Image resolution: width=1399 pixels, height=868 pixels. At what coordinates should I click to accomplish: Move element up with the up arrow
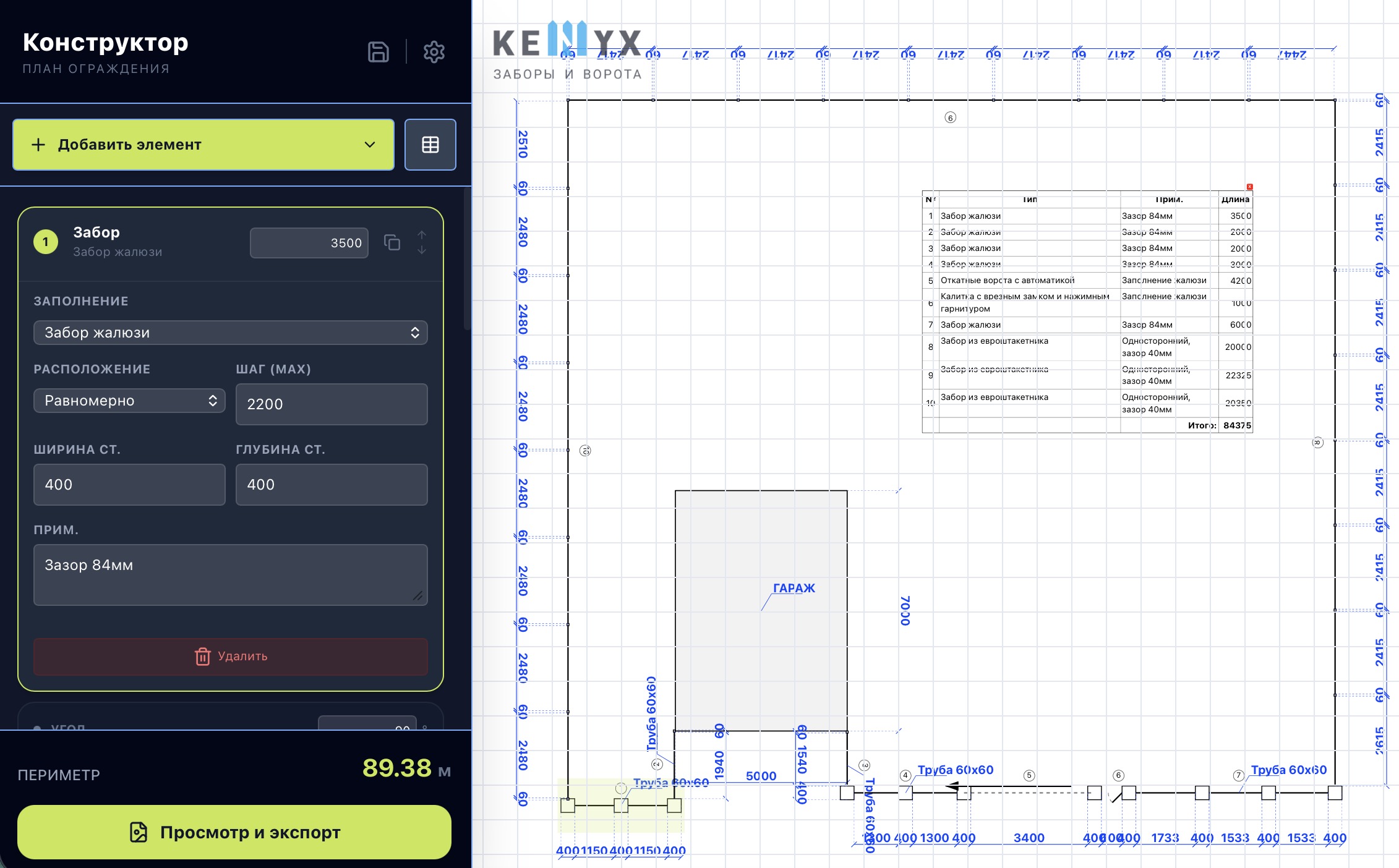422,236
